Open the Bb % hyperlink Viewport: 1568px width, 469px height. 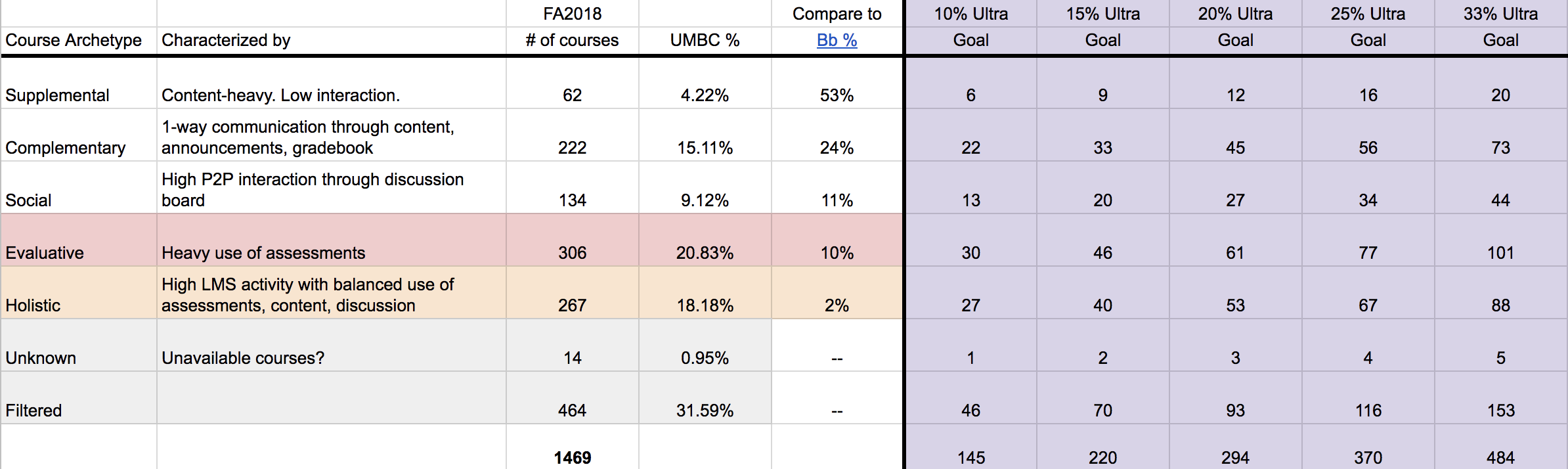click(837, 40)
